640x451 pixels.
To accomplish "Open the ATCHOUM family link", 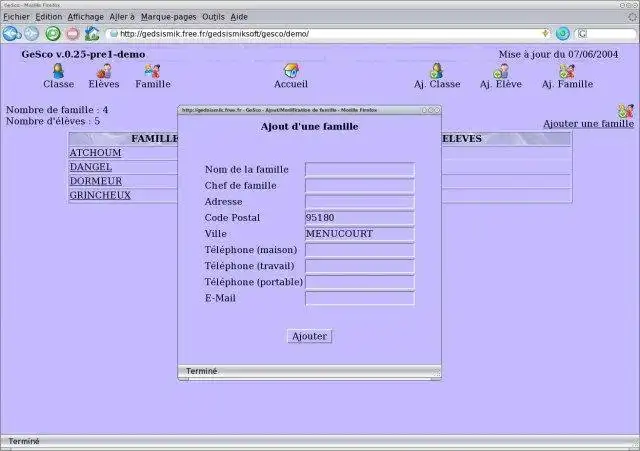I will pos(95,153).
